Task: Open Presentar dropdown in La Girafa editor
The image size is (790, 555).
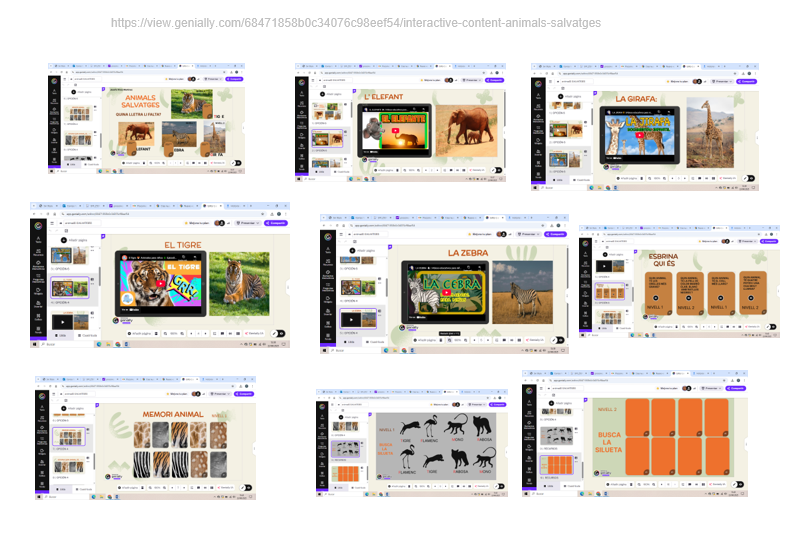Action: click(721, 81)
